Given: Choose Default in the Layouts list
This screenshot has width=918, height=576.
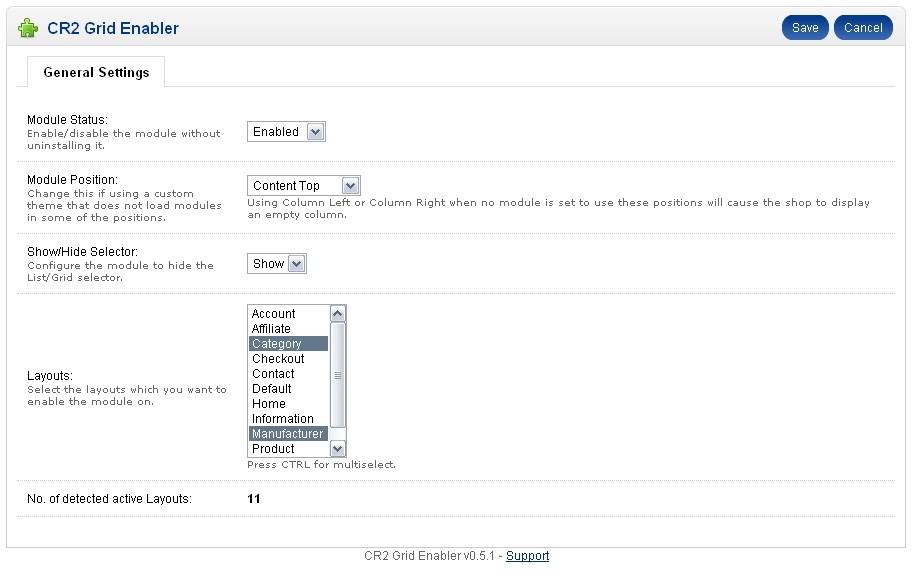Looking at the screenshot, I should tap(289, 389).
